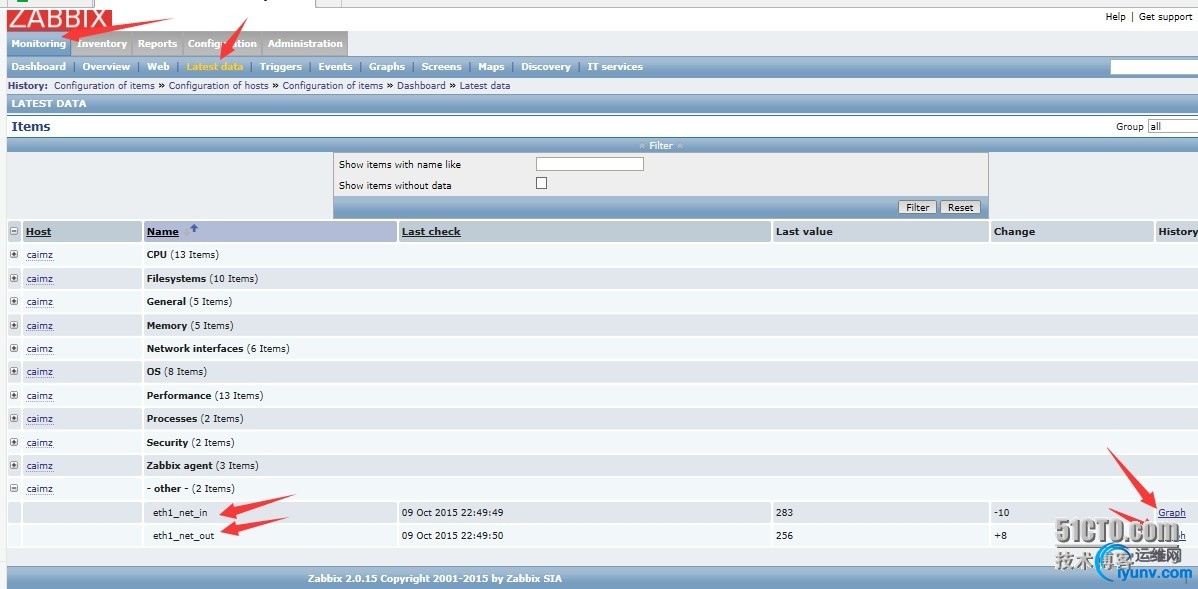The image size is (1198, 589).
Task: Focus 'Show items with name like' field
Action: click(590, 163)
